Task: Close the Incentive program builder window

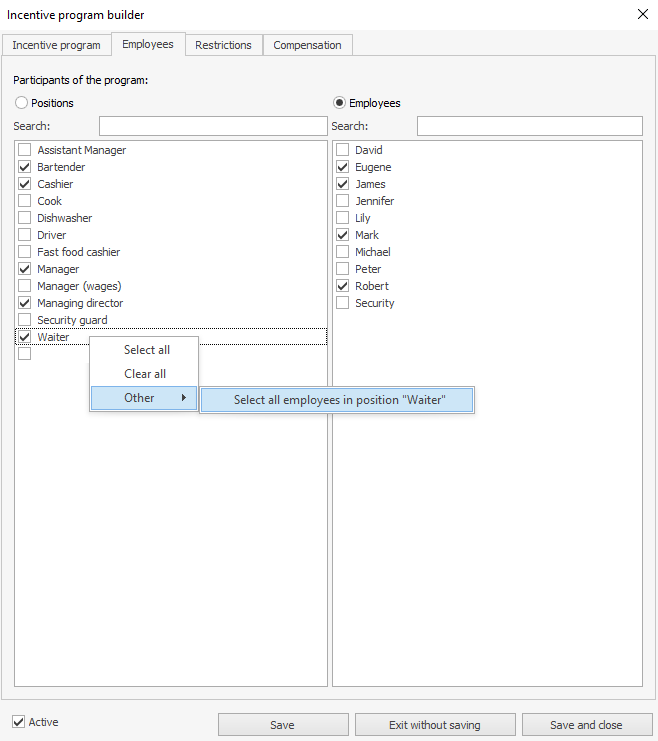Action: [x=642, y=14]
